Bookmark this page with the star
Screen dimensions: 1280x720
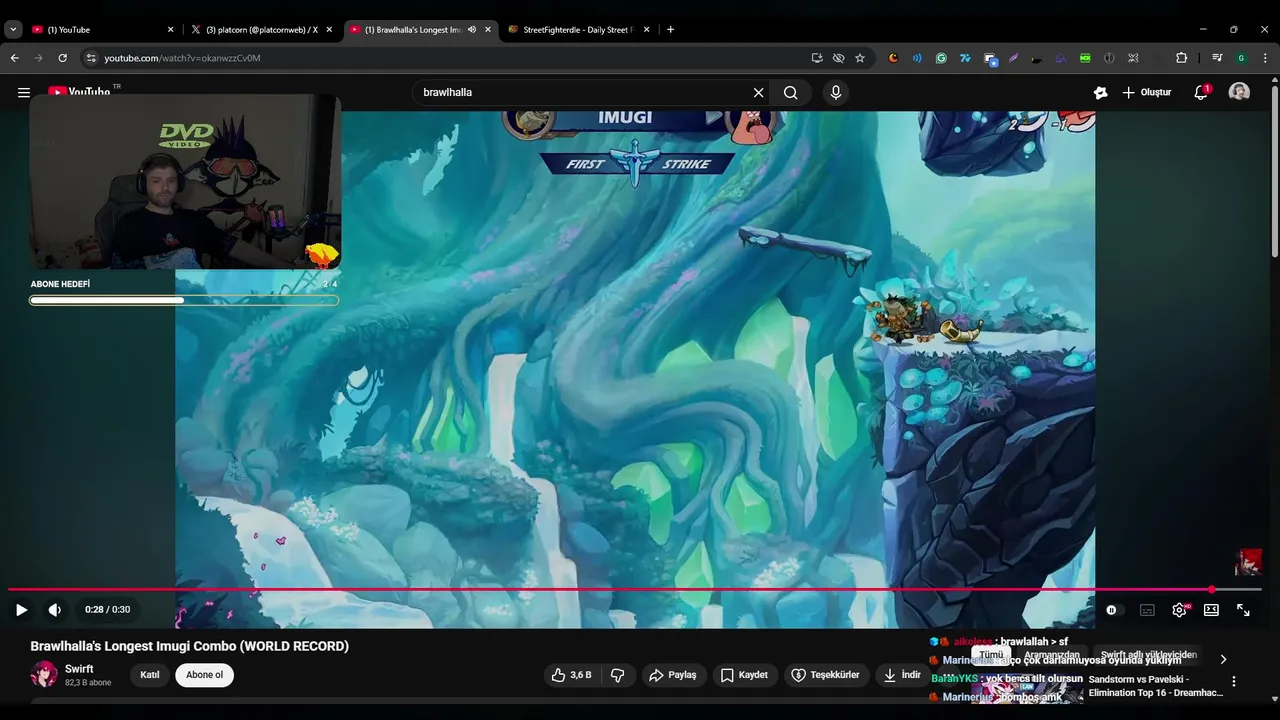[860, 58]
